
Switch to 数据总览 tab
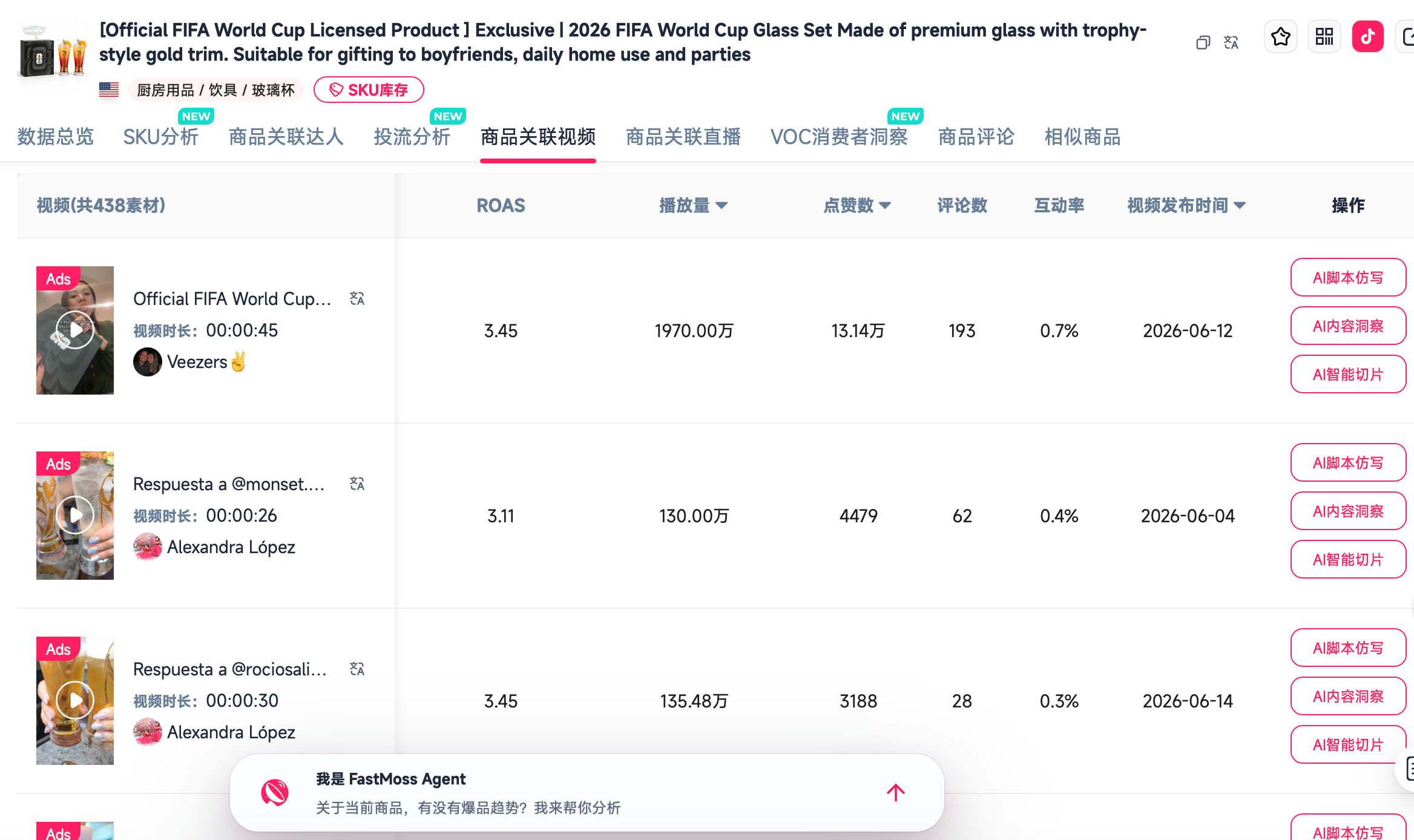56,137
